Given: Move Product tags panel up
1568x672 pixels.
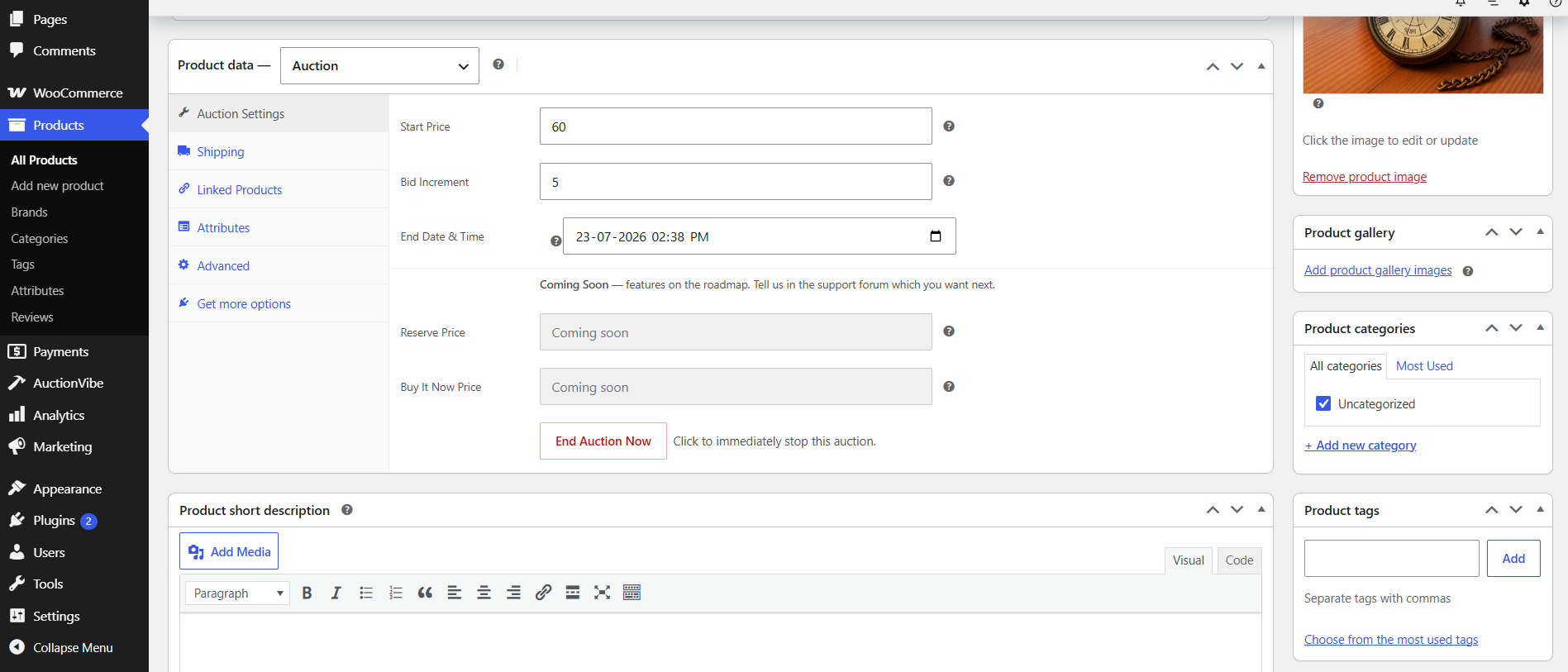Looking at the screenshot, I should click(1492, 510).
